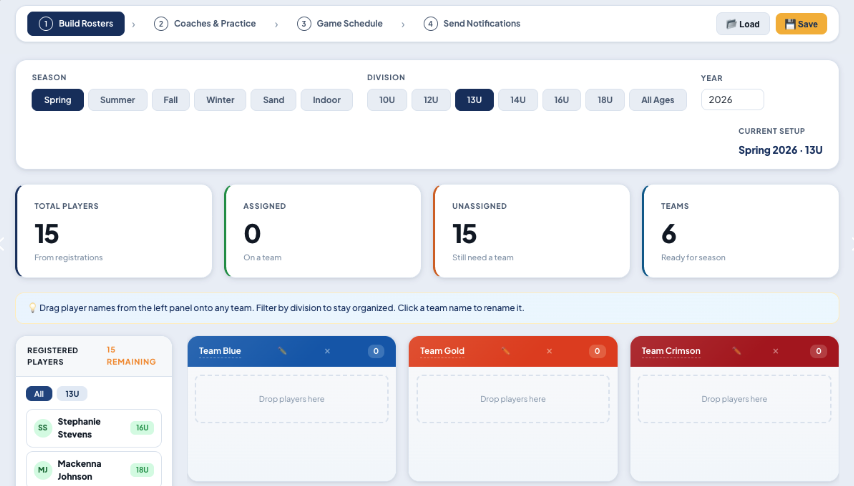854x486 pixels.
Task: Delete Team Gold using the X icon
Action: coord(549,351)
